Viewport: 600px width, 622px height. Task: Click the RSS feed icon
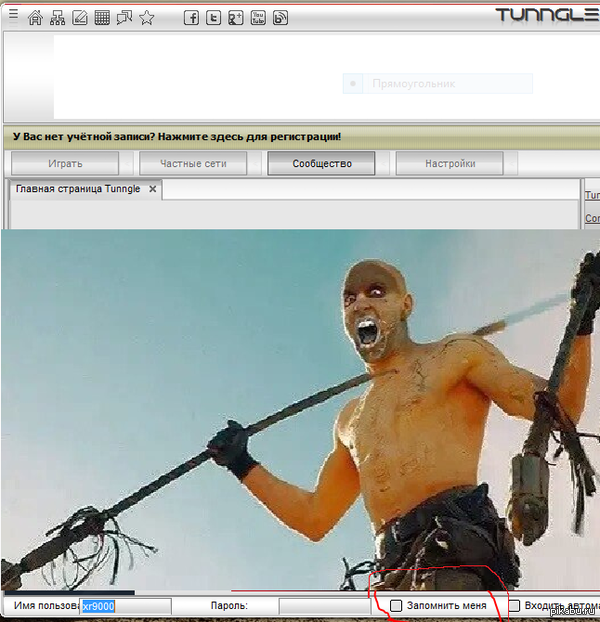[x=281, y=17]
